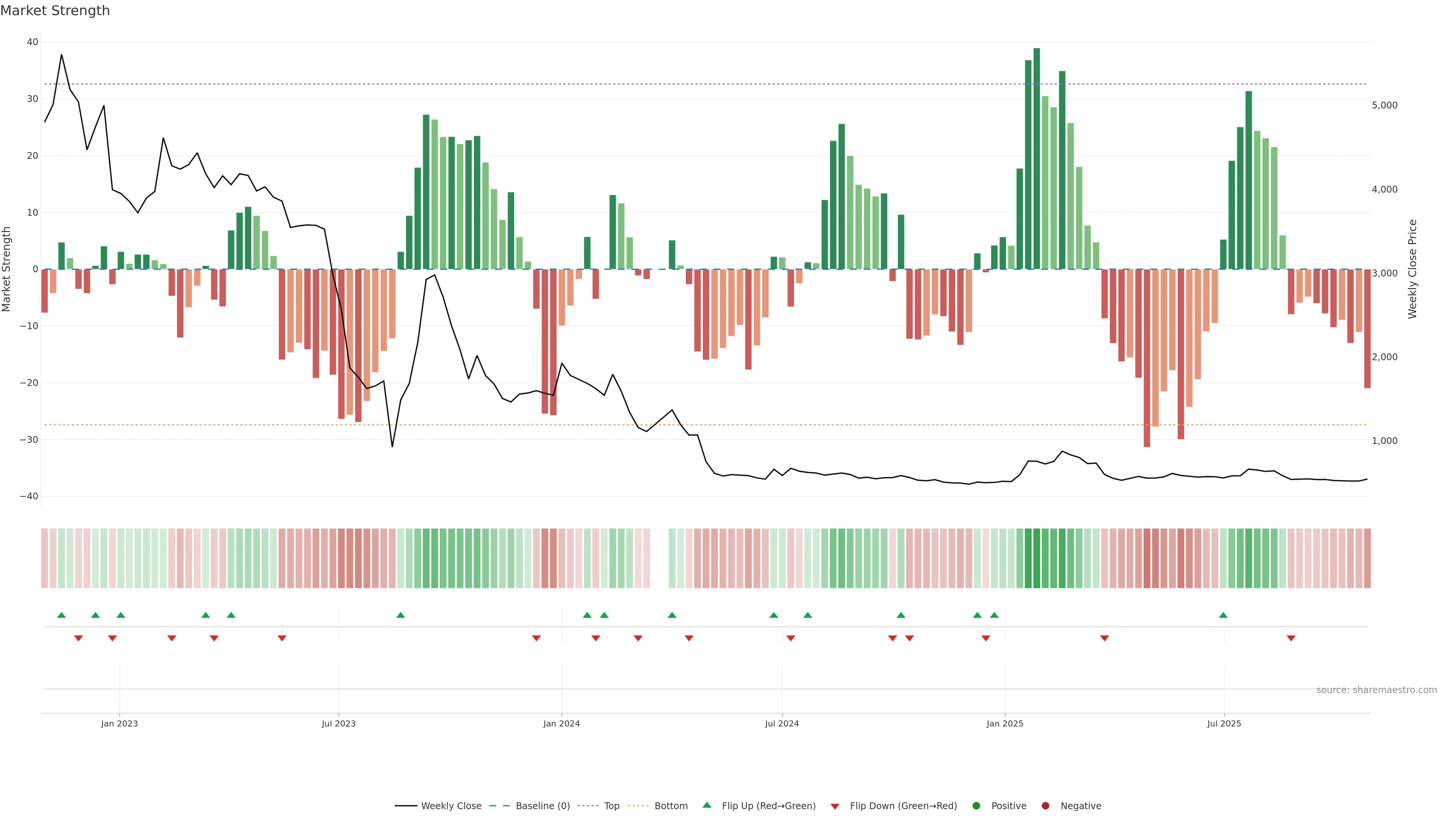Click the Jan 2025 x-axis label
Screen dimensions: 1456x819
coord(1004,723)
